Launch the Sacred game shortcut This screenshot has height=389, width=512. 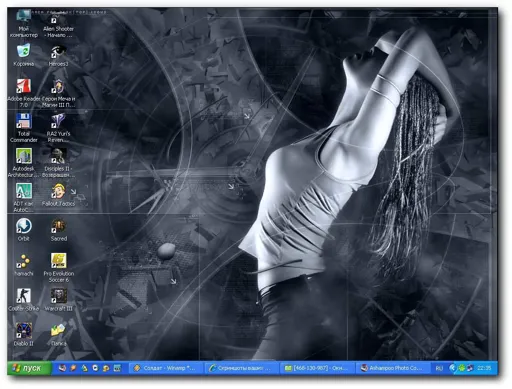point(59,230)
